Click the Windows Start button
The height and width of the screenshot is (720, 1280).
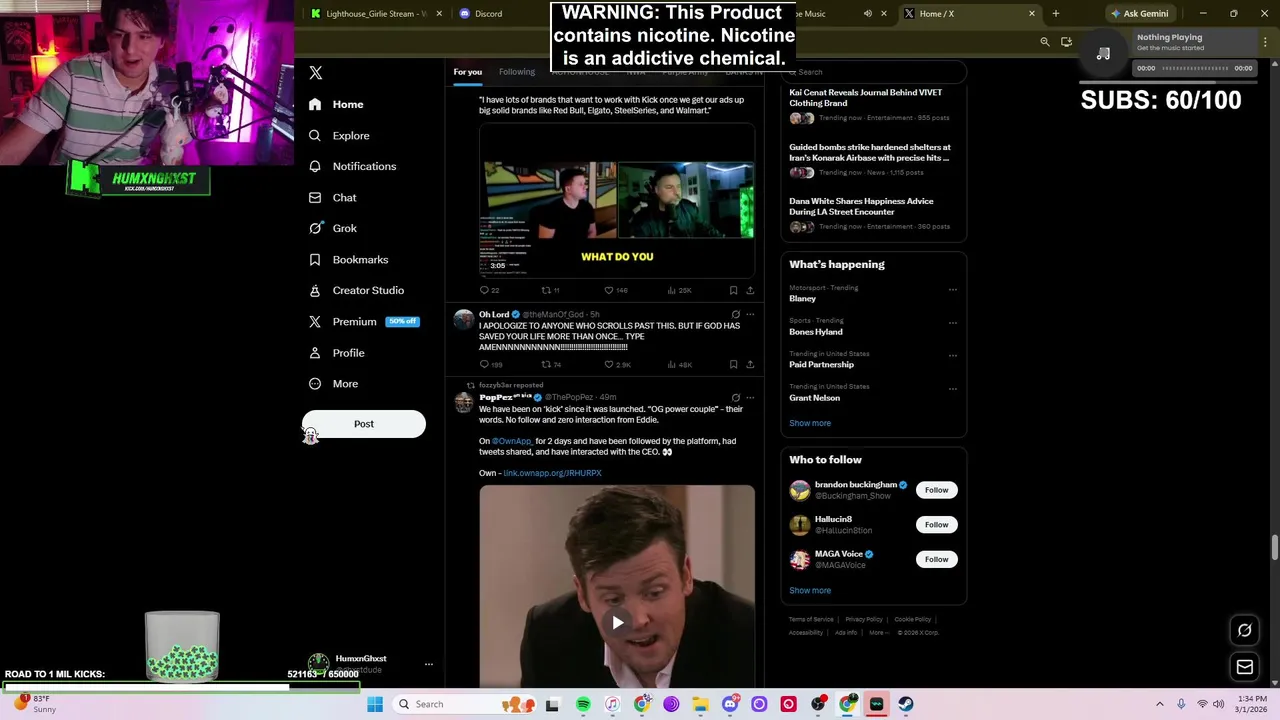tap(375, 704)
